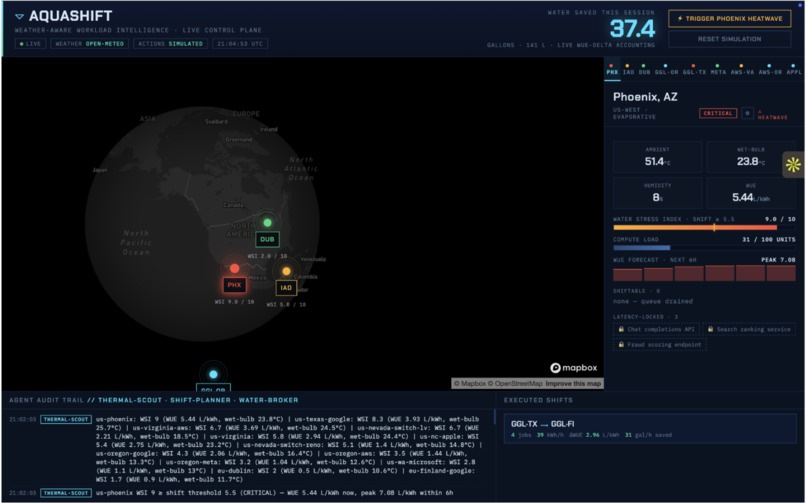Viewport: 806px width, 503px height.
Task: Click the last WUE forecast bar
Action: coord(781,273)
